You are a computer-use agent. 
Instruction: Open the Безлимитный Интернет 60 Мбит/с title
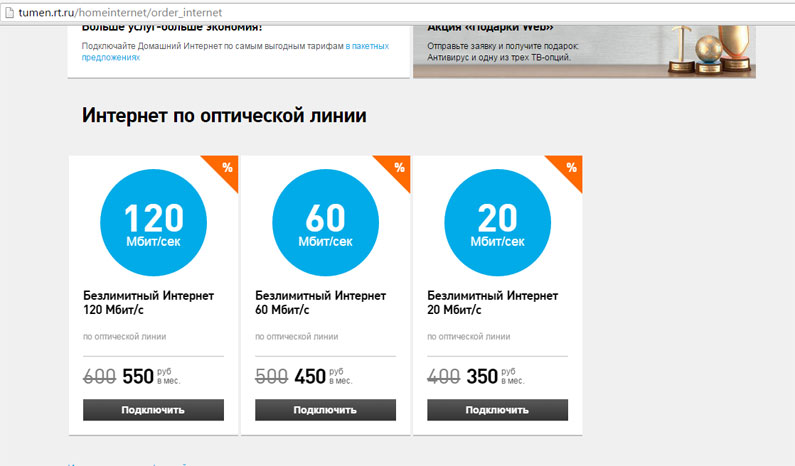[320, 303]
